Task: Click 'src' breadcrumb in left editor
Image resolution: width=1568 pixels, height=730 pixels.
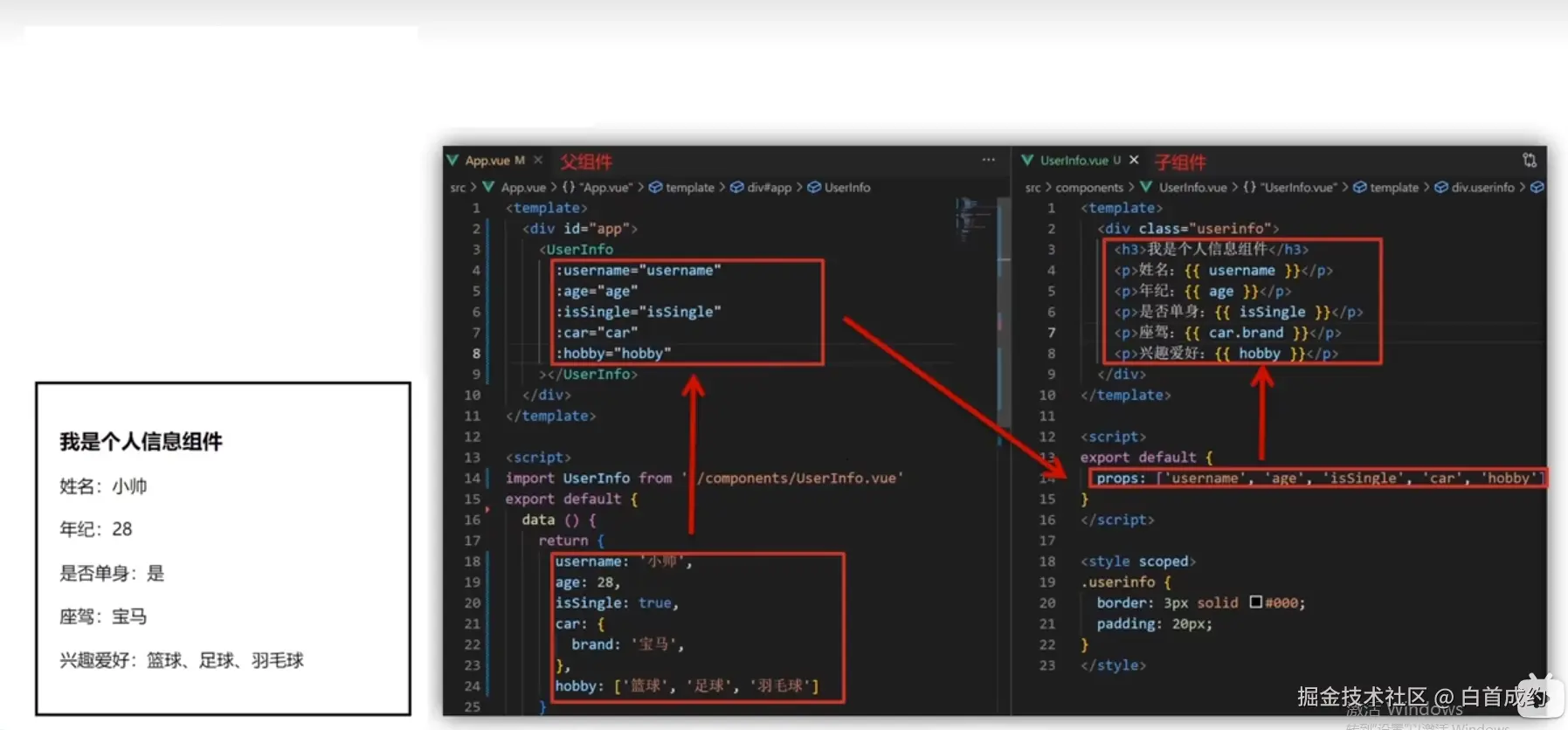Action: 458,188
